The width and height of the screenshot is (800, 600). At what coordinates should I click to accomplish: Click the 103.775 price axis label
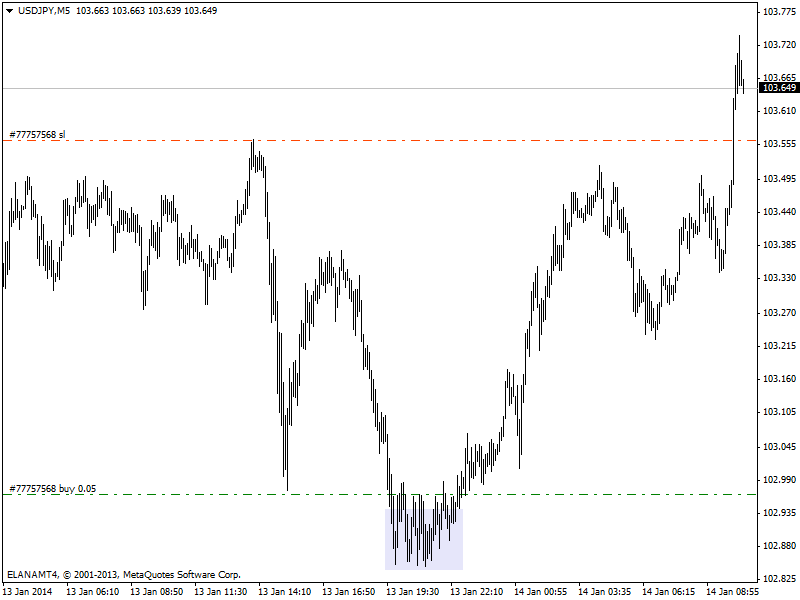[x=779, y=12]
